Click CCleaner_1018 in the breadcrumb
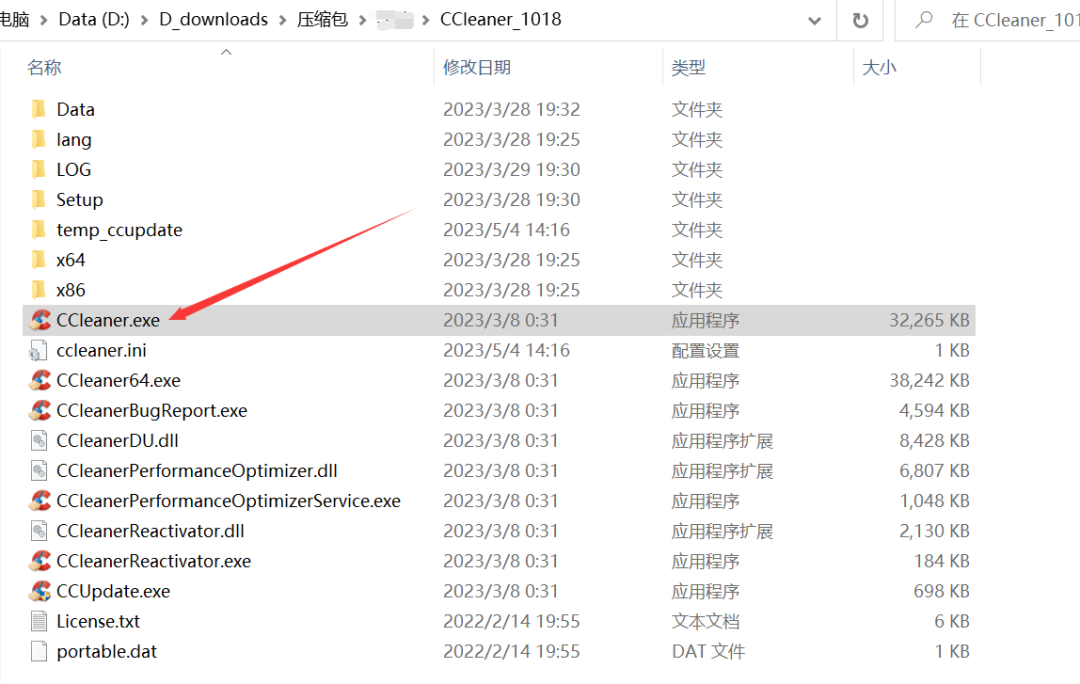This screenshot has width=1080, height=684. (x=501, y=19)
